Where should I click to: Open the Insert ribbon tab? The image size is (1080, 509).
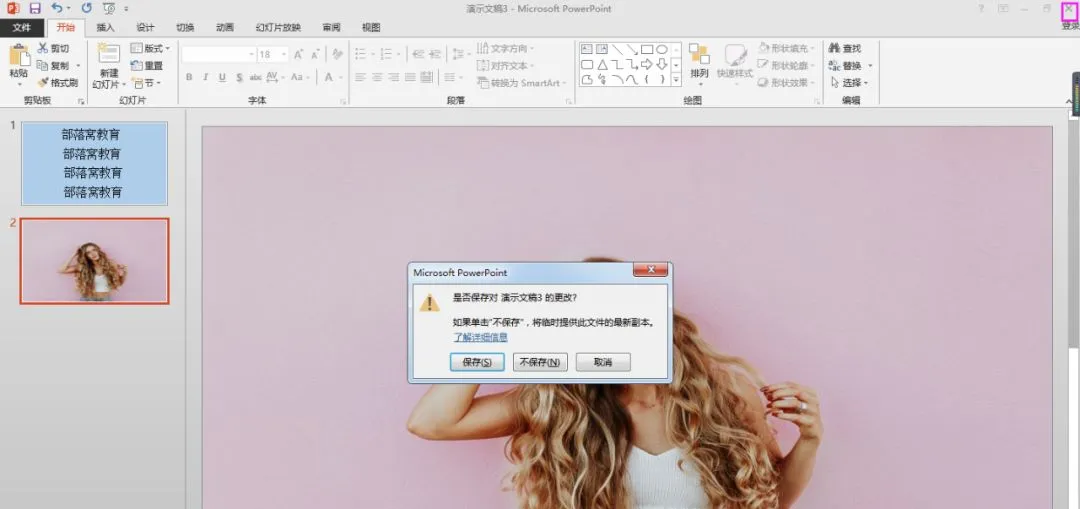(105, 28)
